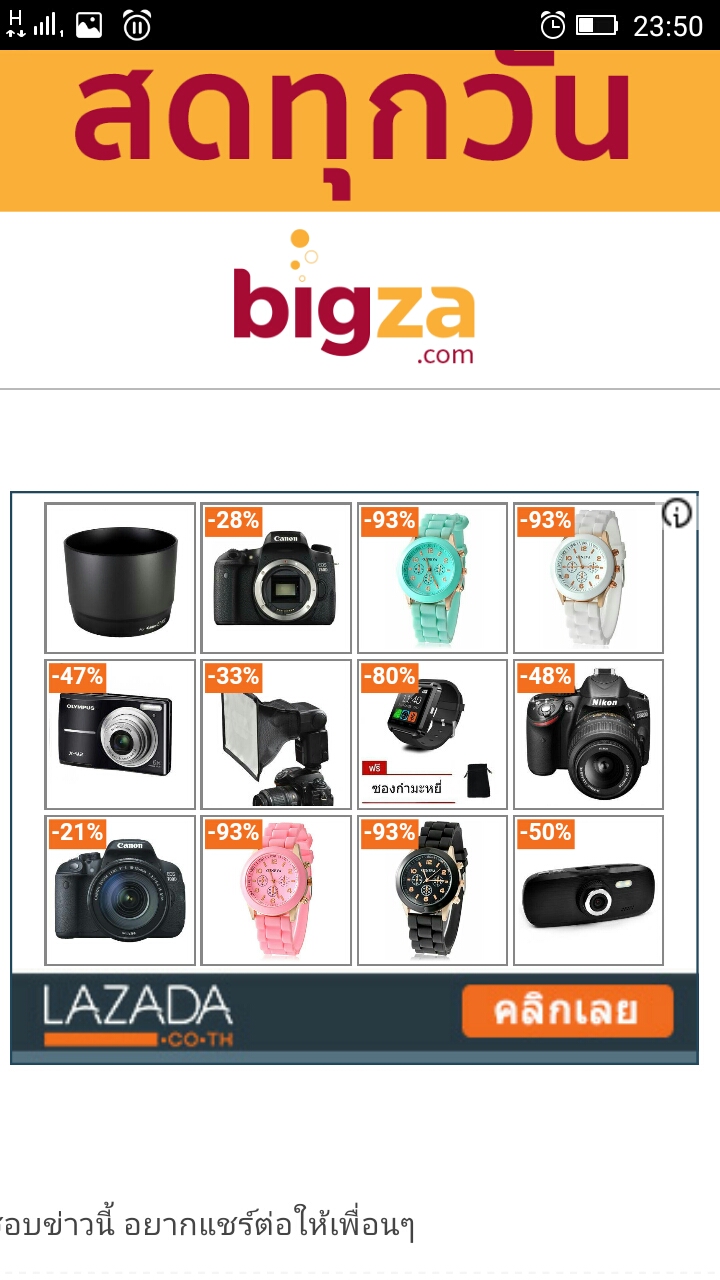This screenshot has height=1280, width=720.
Task: Open the white watch thumbnail
Action: [588, 578]
